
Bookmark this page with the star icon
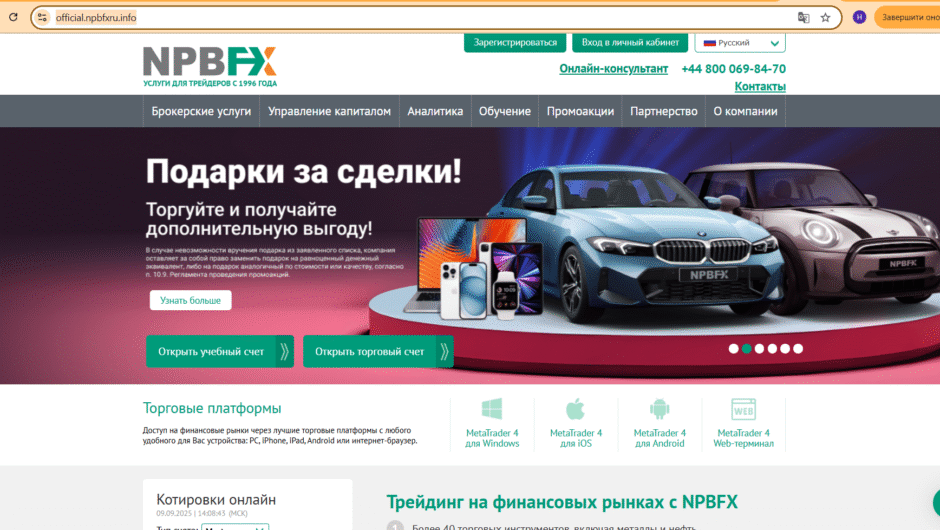tap(825, 17)
